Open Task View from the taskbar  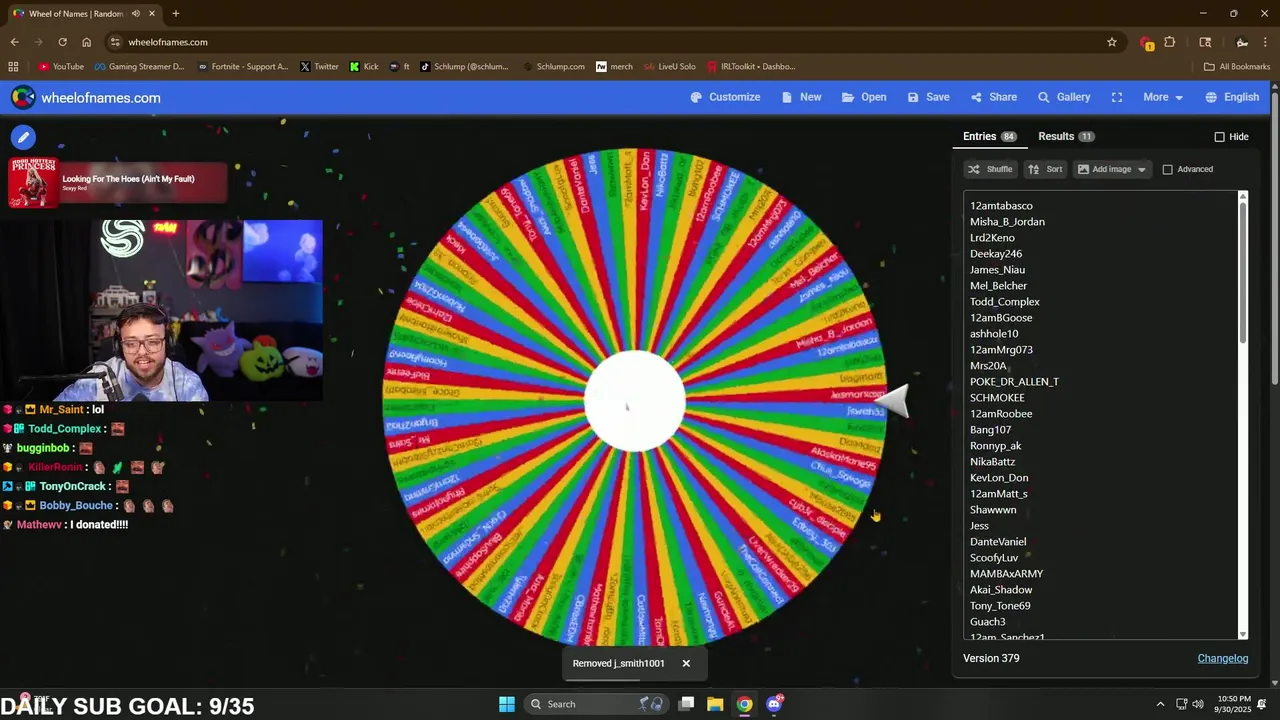coord(686,704)
